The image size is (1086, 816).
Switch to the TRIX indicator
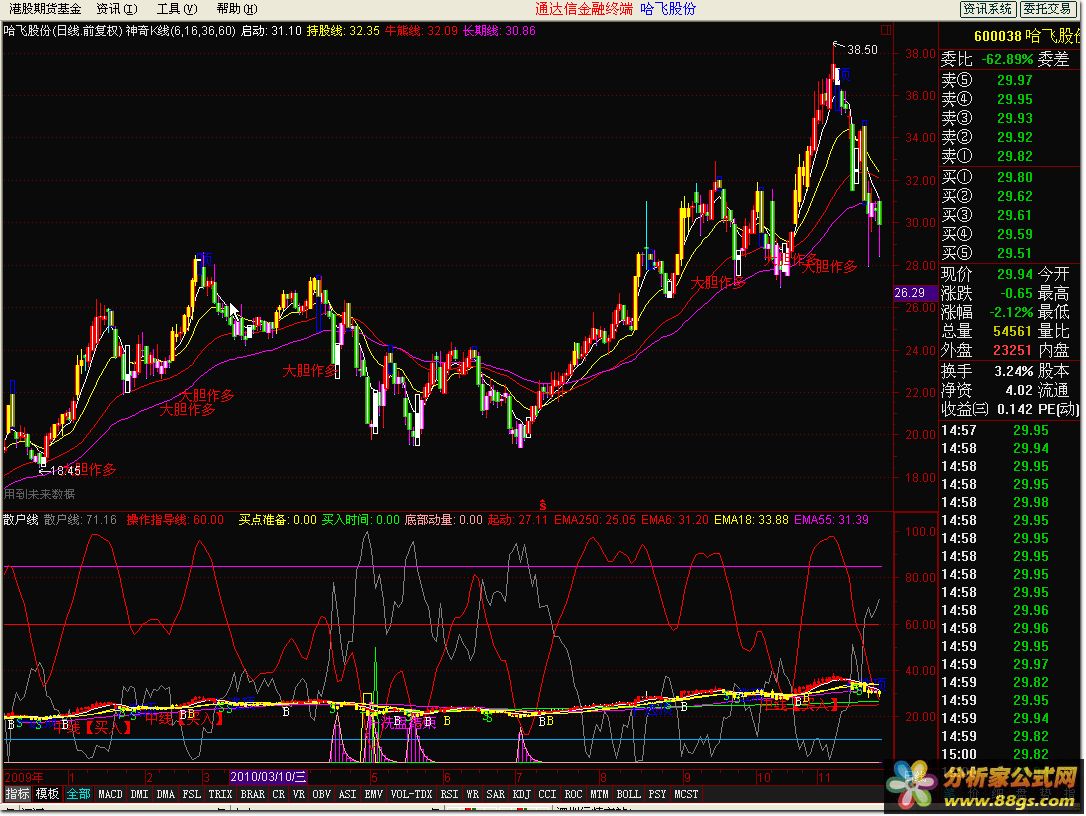click(x=220, y=794)
